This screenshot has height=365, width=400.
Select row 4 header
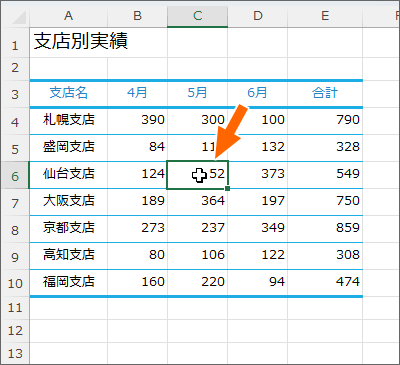pyautogui.click(x=15, y=121)
